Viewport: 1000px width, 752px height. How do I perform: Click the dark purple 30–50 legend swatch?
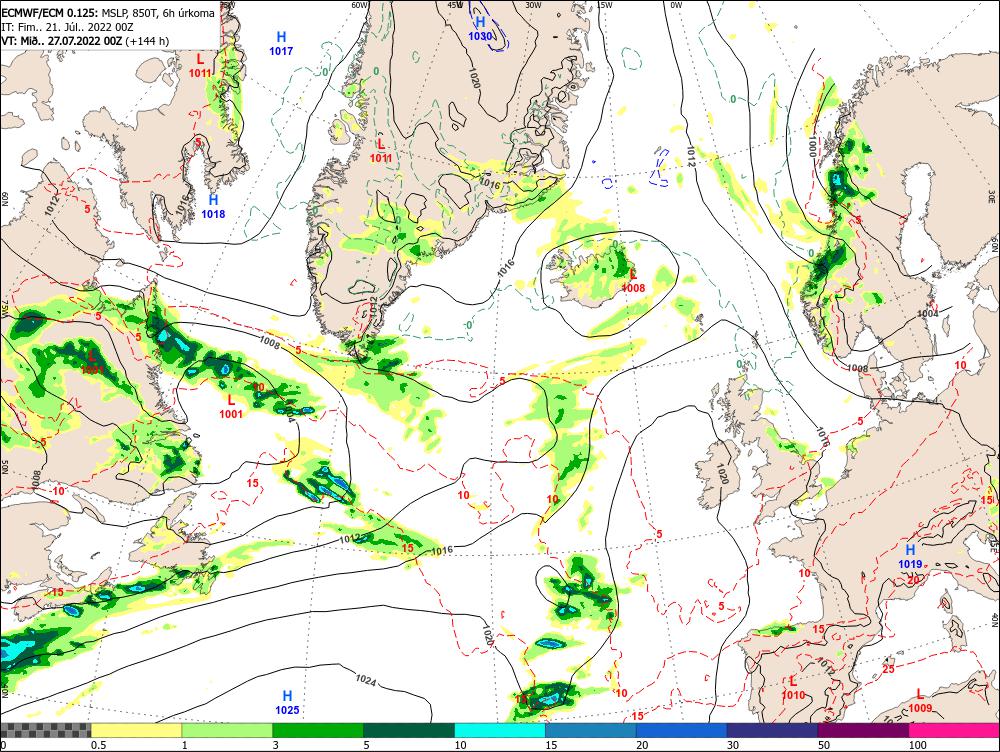tap(772, 730)
